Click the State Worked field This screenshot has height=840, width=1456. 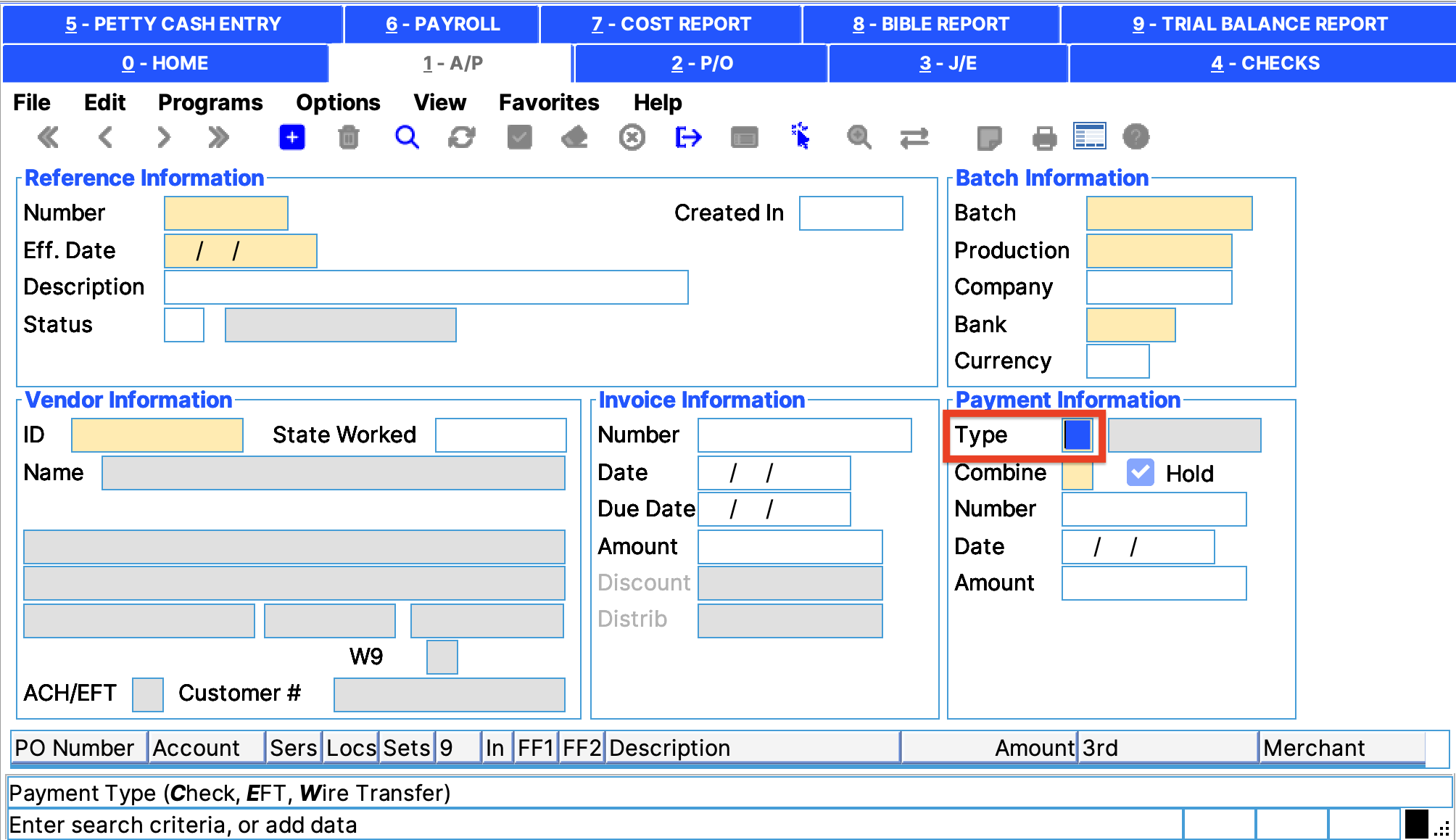(x=501, y=435)
